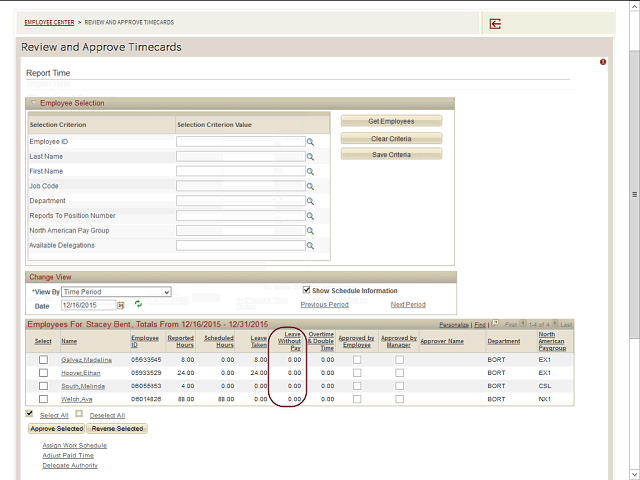Tick the select checkbox for Welch, Ava
This screenshot has width=640, height=480.
tap(43, 399)
